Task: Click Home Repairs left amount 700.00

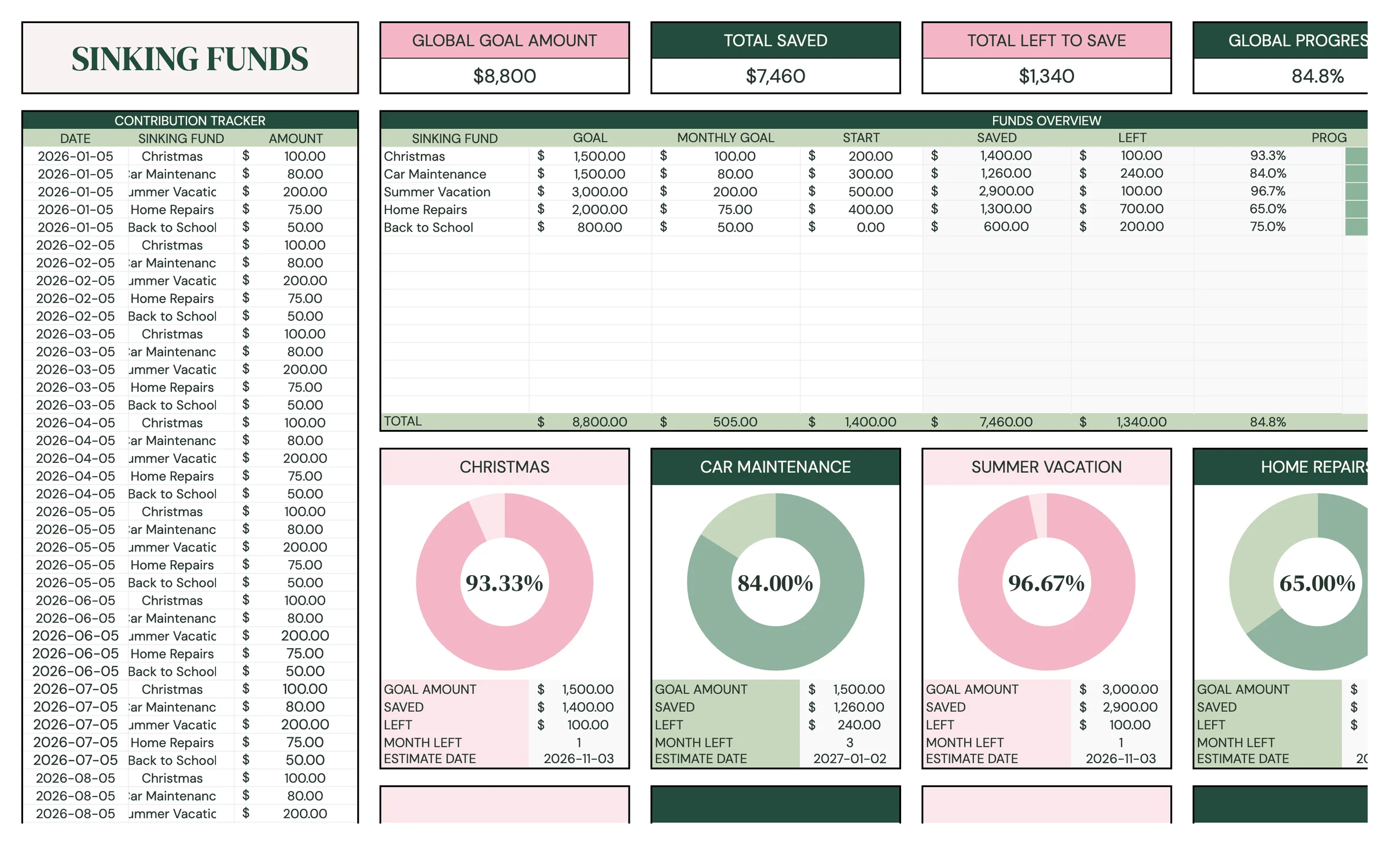Action: tap(1141, 209)
